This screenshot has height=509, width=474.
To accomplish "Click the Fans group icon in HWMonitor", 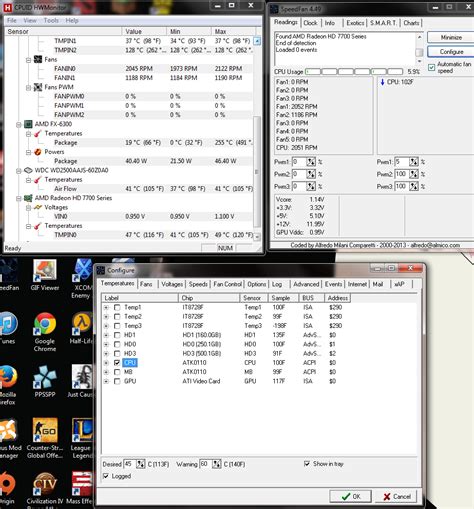I will [x=38, y=59].
